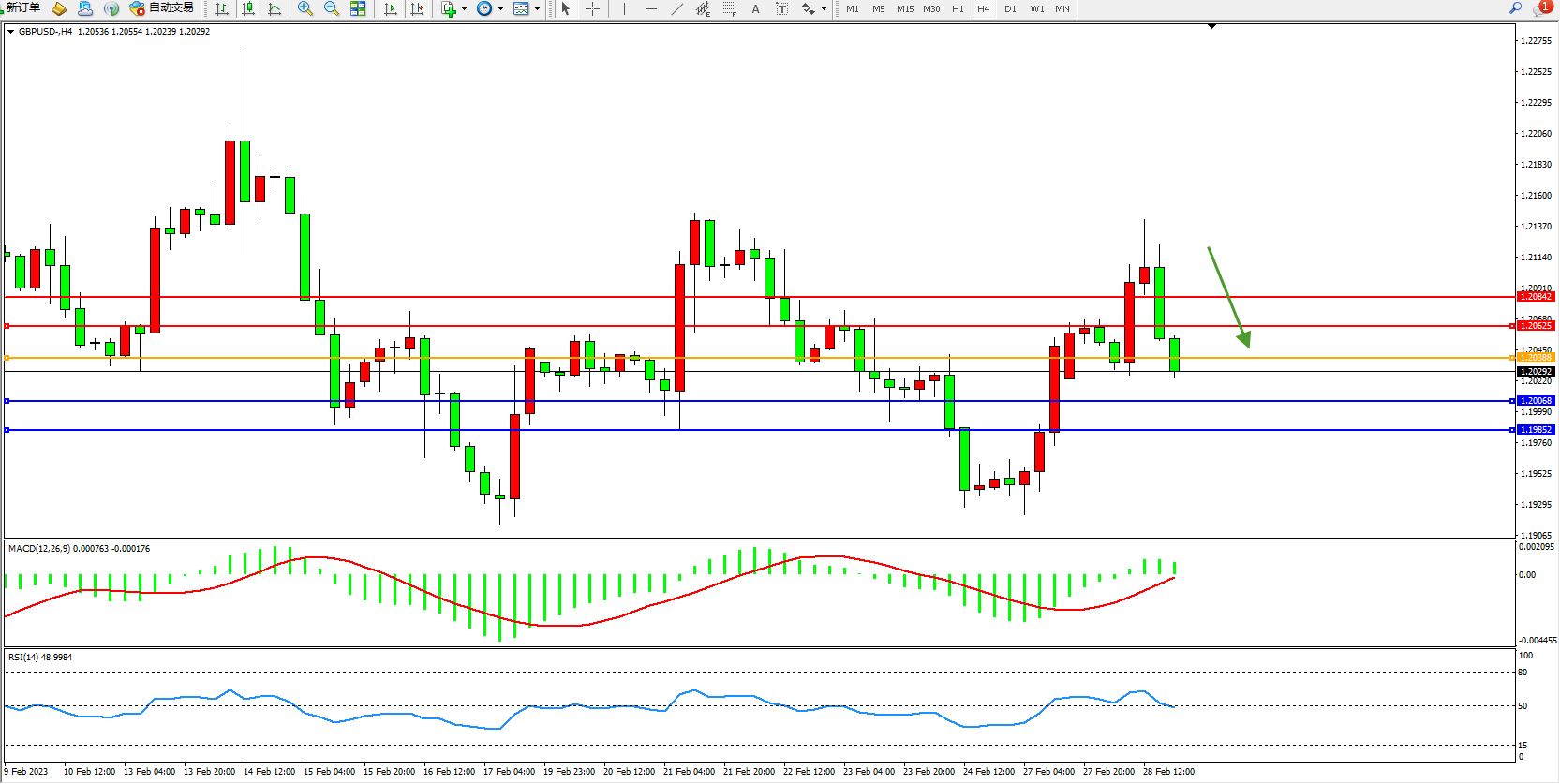1560x784 pixels.
Task: Open the tile windows layout icon
Action: [x=358, y=8]
